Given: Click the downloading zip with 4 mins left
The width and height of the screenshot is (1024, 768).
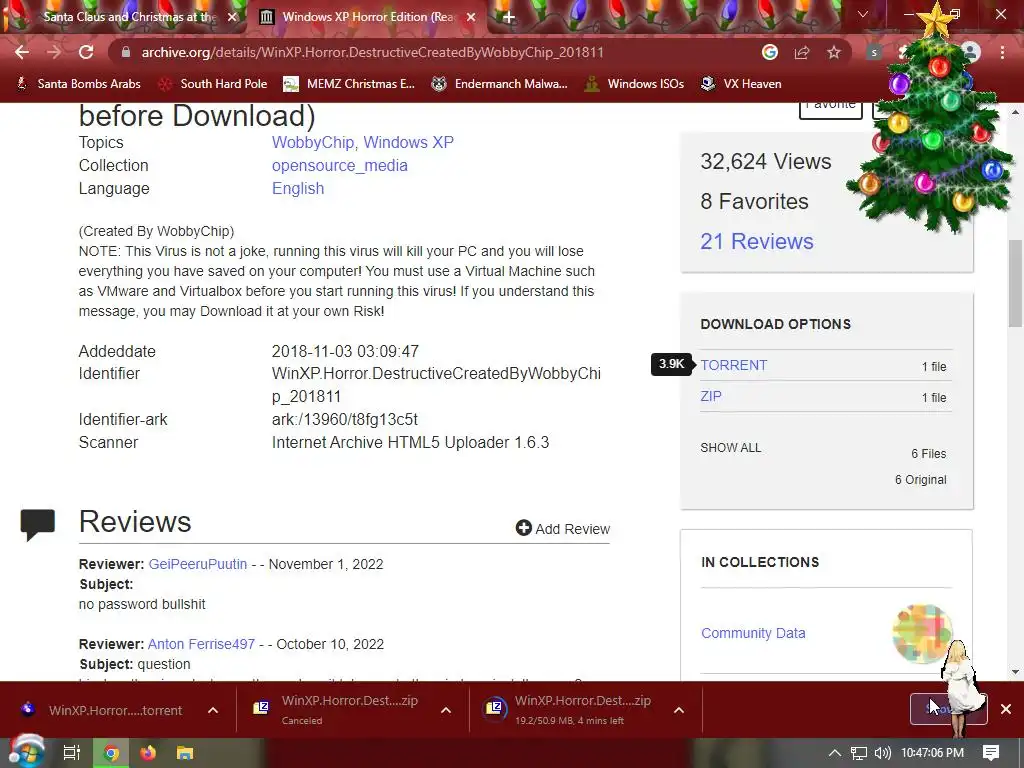Looking at the screenshot, I should coord(568,710).
